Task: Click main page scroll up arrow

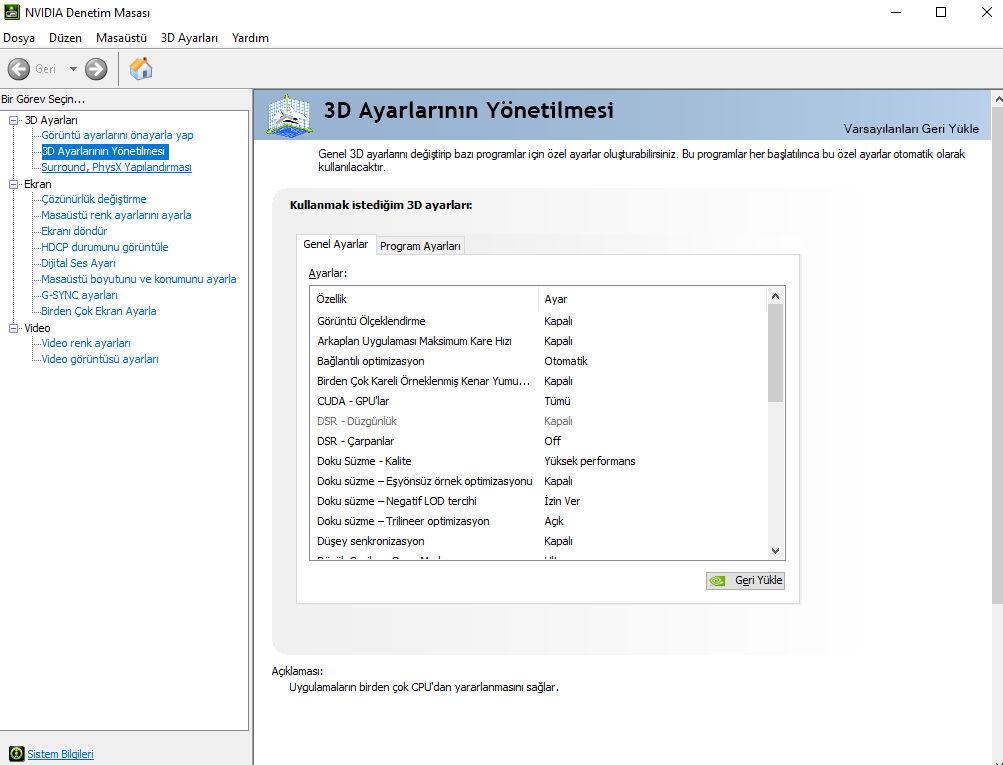Action: pos(998,99)
